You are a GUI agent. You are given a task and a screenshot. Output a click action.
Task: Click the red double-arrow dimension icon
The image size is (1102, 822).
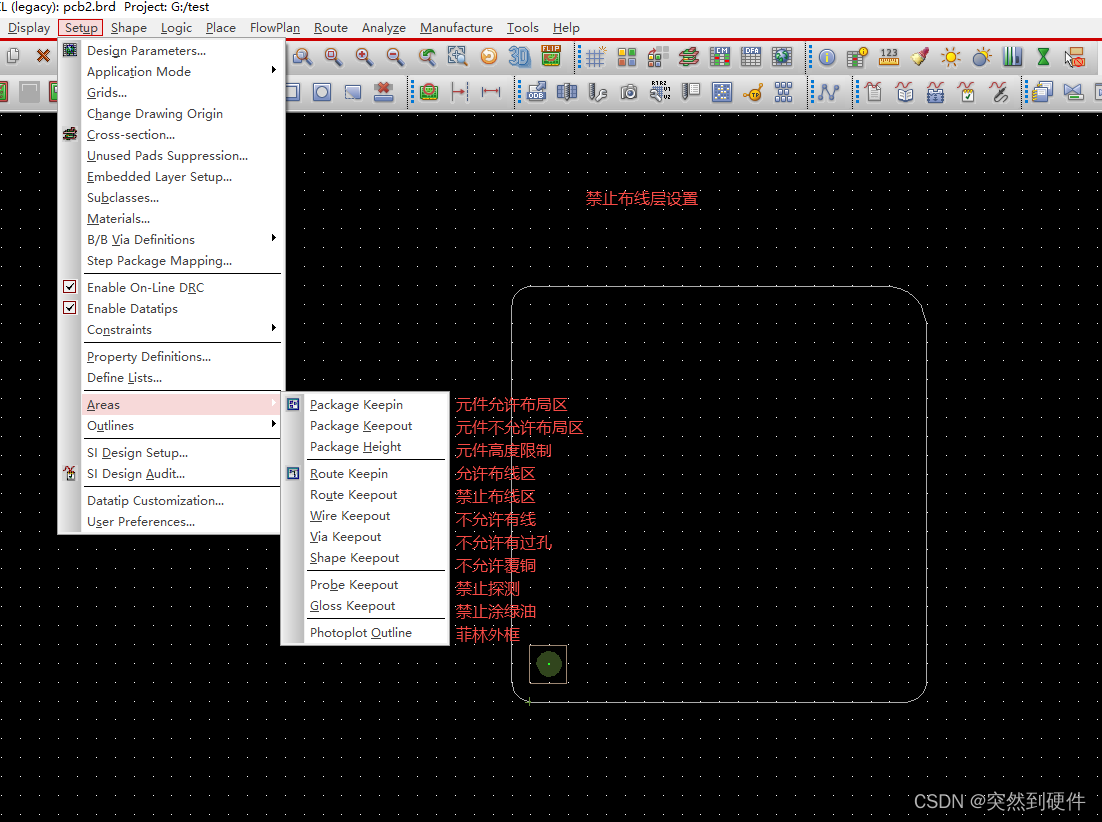pyautogui.click(x=491, y=92)
